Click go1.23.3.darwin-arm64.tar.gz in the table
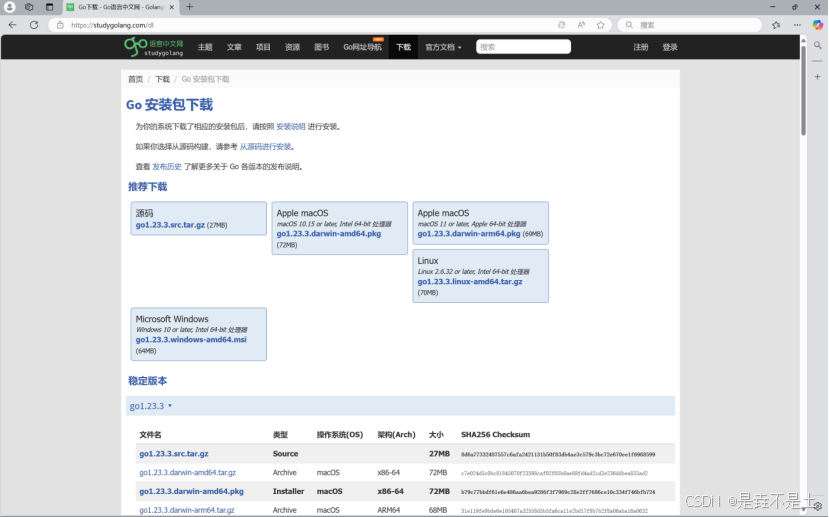 click(x=187, y=510)
